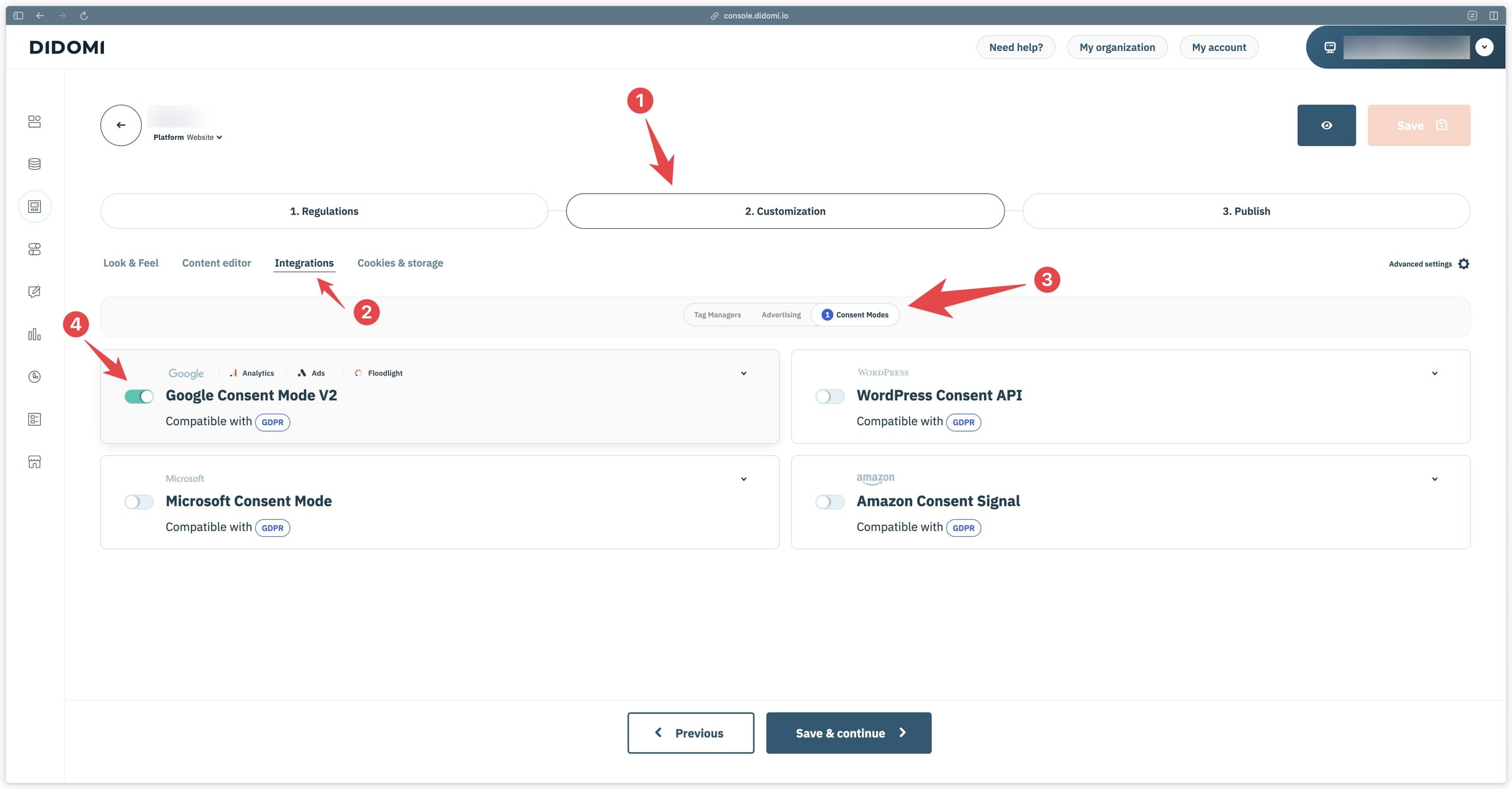1512x789 pixels.
Task: Open the Cookies & storage tab
Action: click(400, 263)
